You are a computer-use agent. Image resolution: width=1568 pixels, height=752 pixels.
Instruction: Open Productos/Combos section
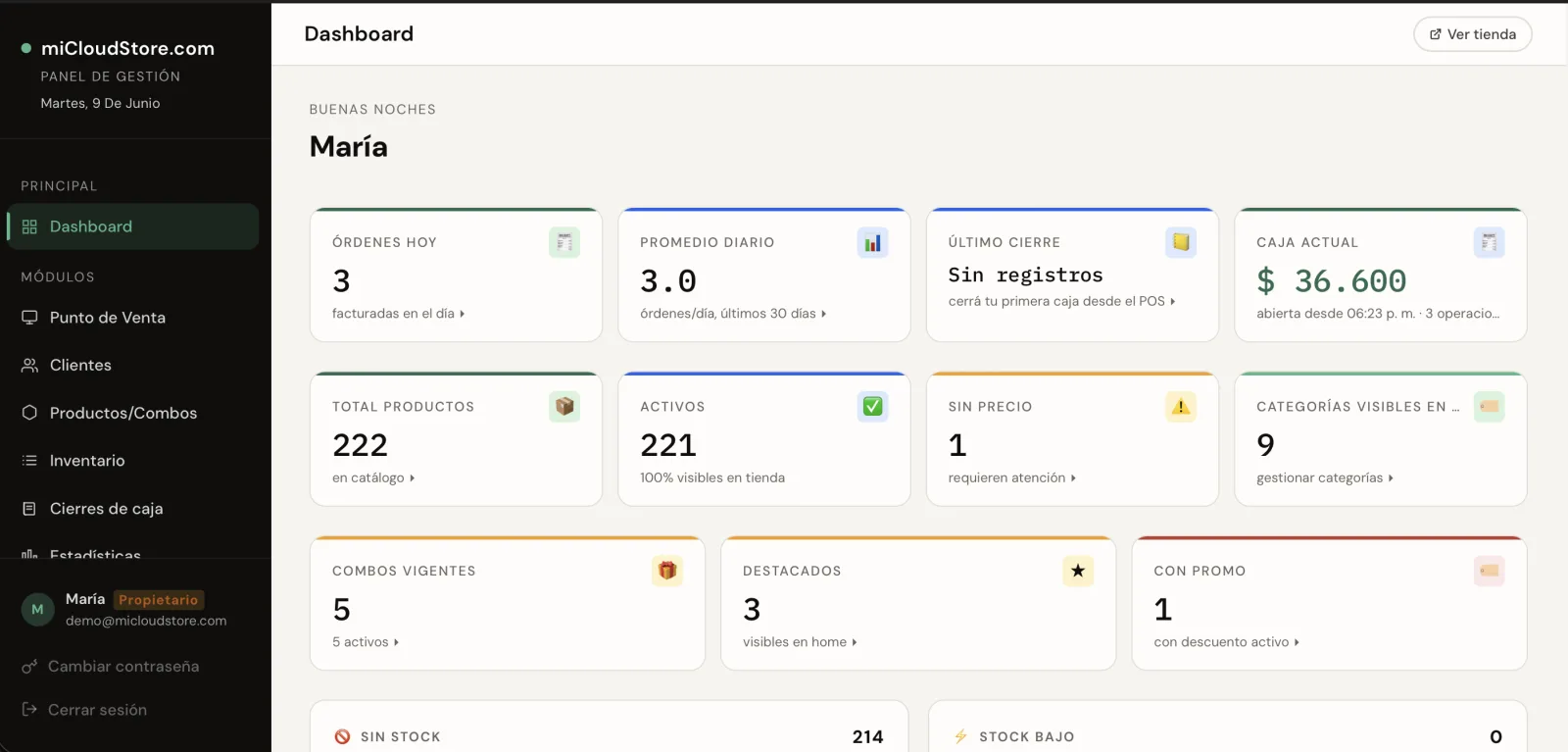(133, 413)
